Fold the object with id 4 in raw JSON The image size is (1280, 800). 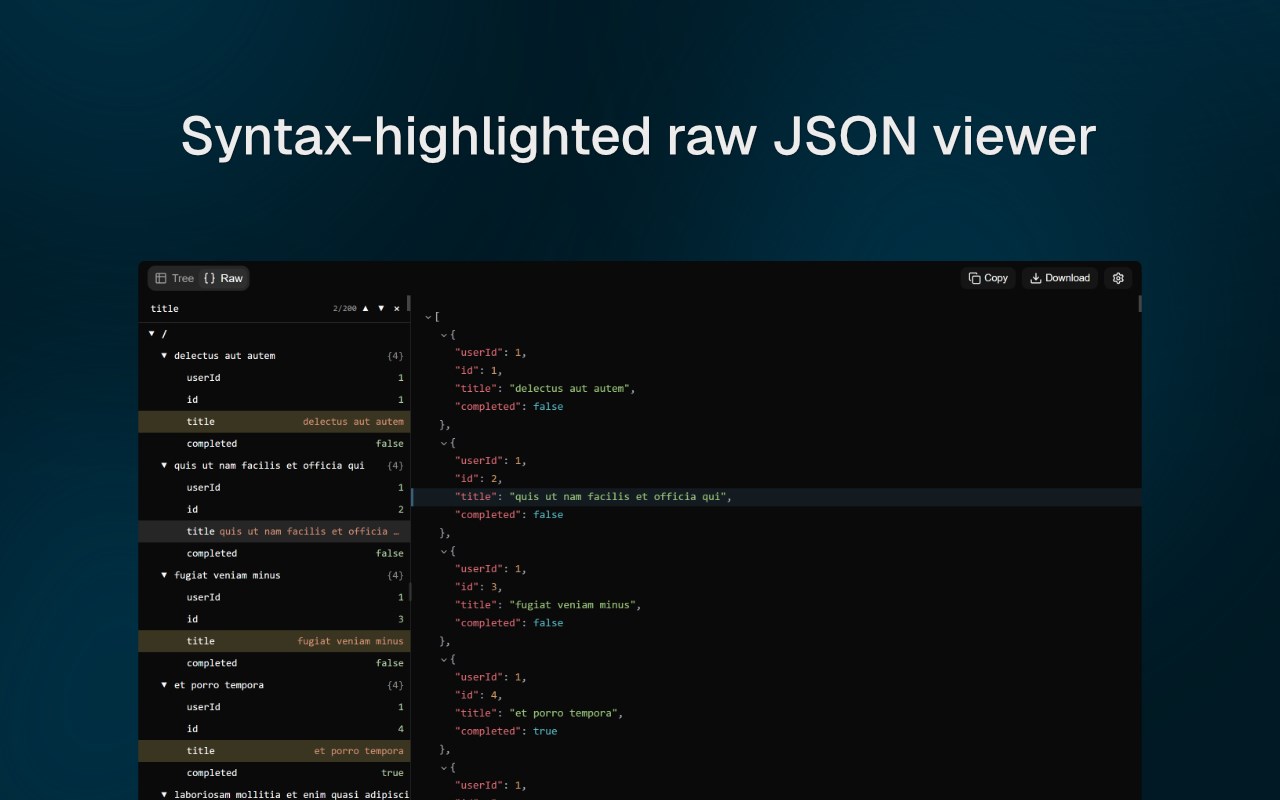(x=444, y=659)
